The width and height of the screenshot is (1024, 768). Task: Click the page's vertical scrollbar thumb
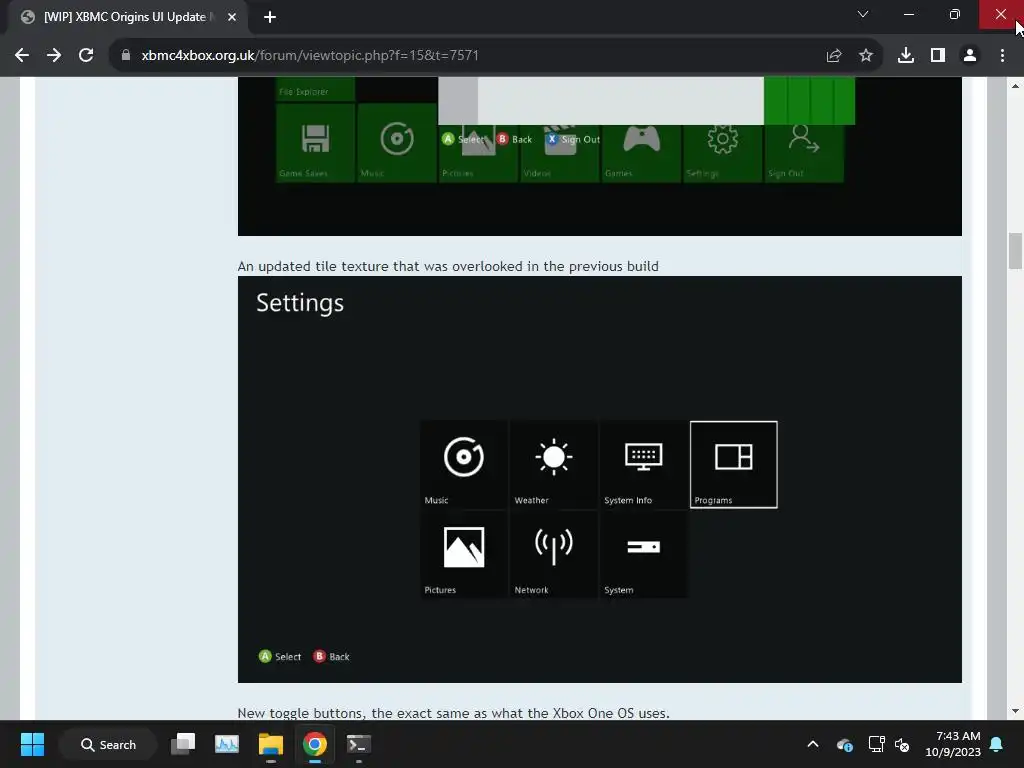pyautogui.click(x=1015, y=251)
